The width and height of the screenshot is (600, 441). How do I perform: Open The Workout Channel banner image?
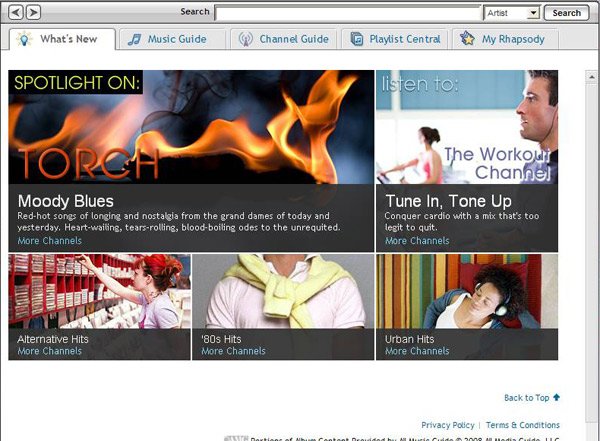467,127
